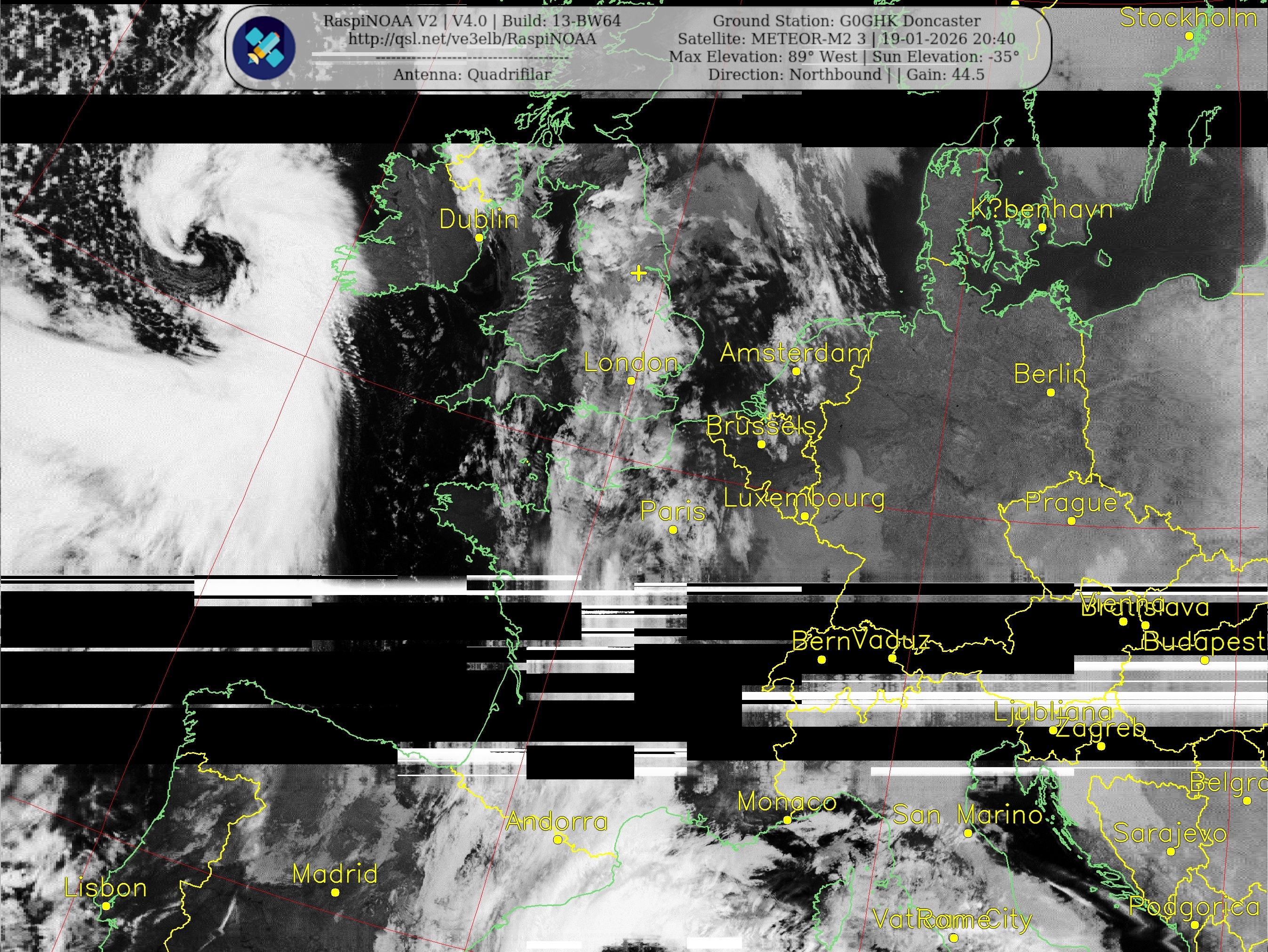Click the Amsterdam city label
This screenshot has height=952, width=1268.
[795, 353]
